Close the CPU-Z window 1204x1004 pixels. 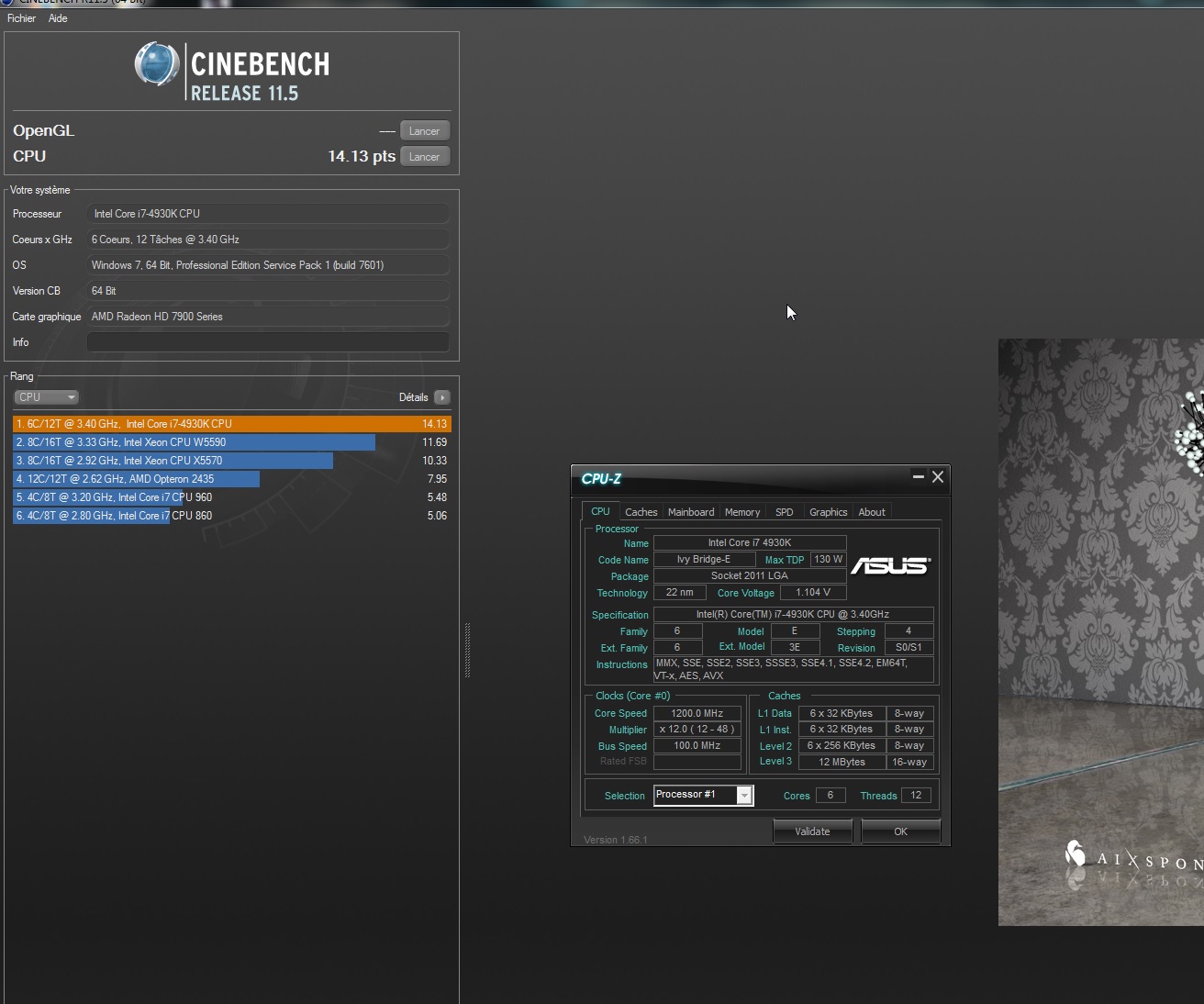pos(938,476)
